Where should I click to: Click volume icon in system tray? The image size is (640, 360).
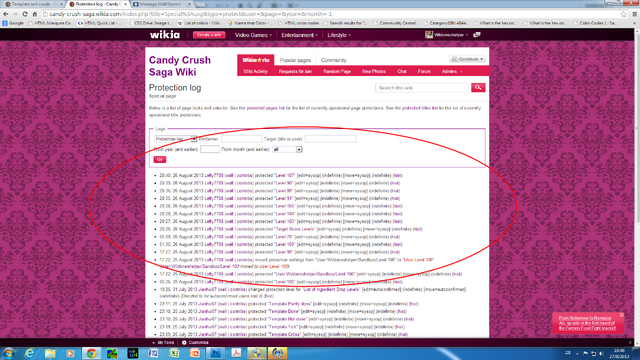[x=601, y=353]
